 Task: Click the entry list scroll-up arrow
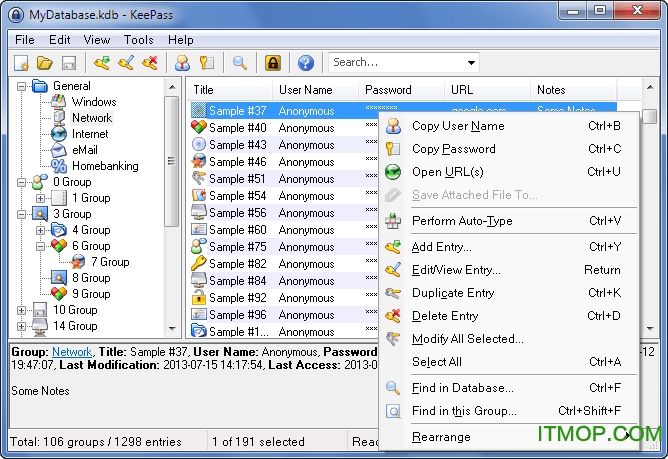tap(650, 87)
